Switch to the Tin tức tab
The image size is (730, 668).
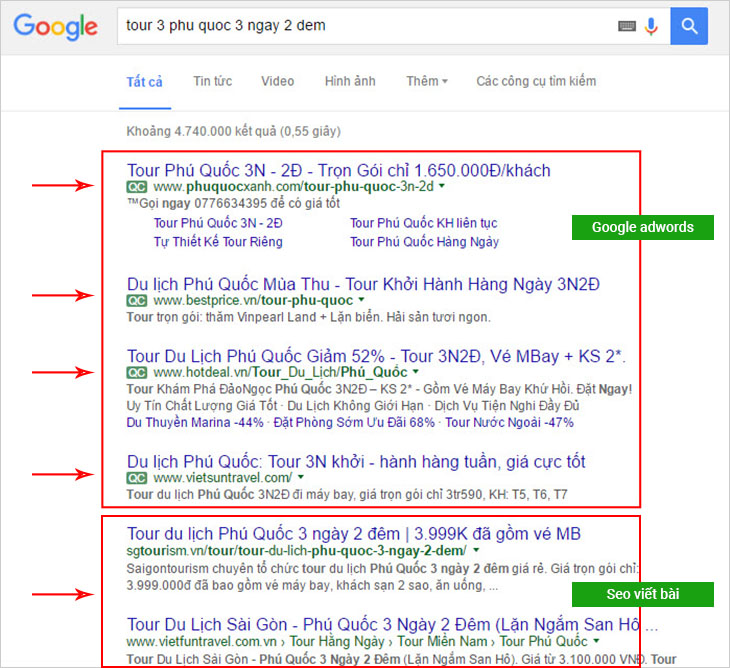213,81
